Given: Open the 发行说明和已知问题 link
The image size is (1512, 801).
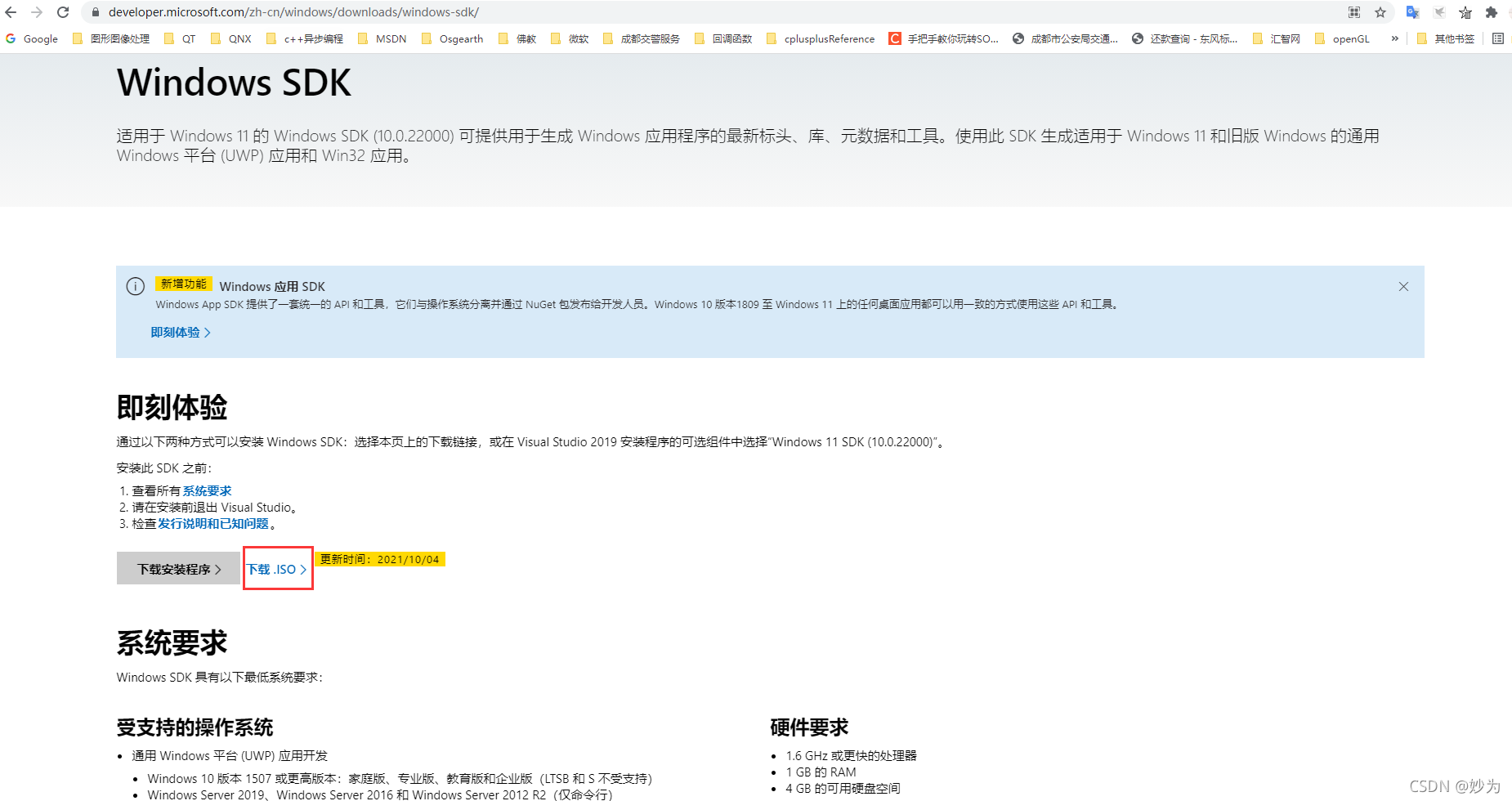Looking at the screenshot, I should point(213,524).
